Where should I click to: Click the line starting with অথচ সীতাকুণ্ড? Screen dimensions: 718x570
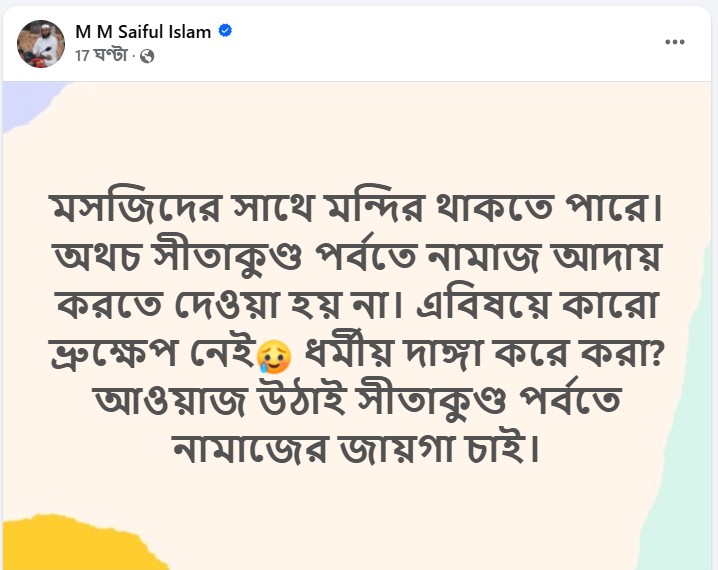(x=358, y=260)
